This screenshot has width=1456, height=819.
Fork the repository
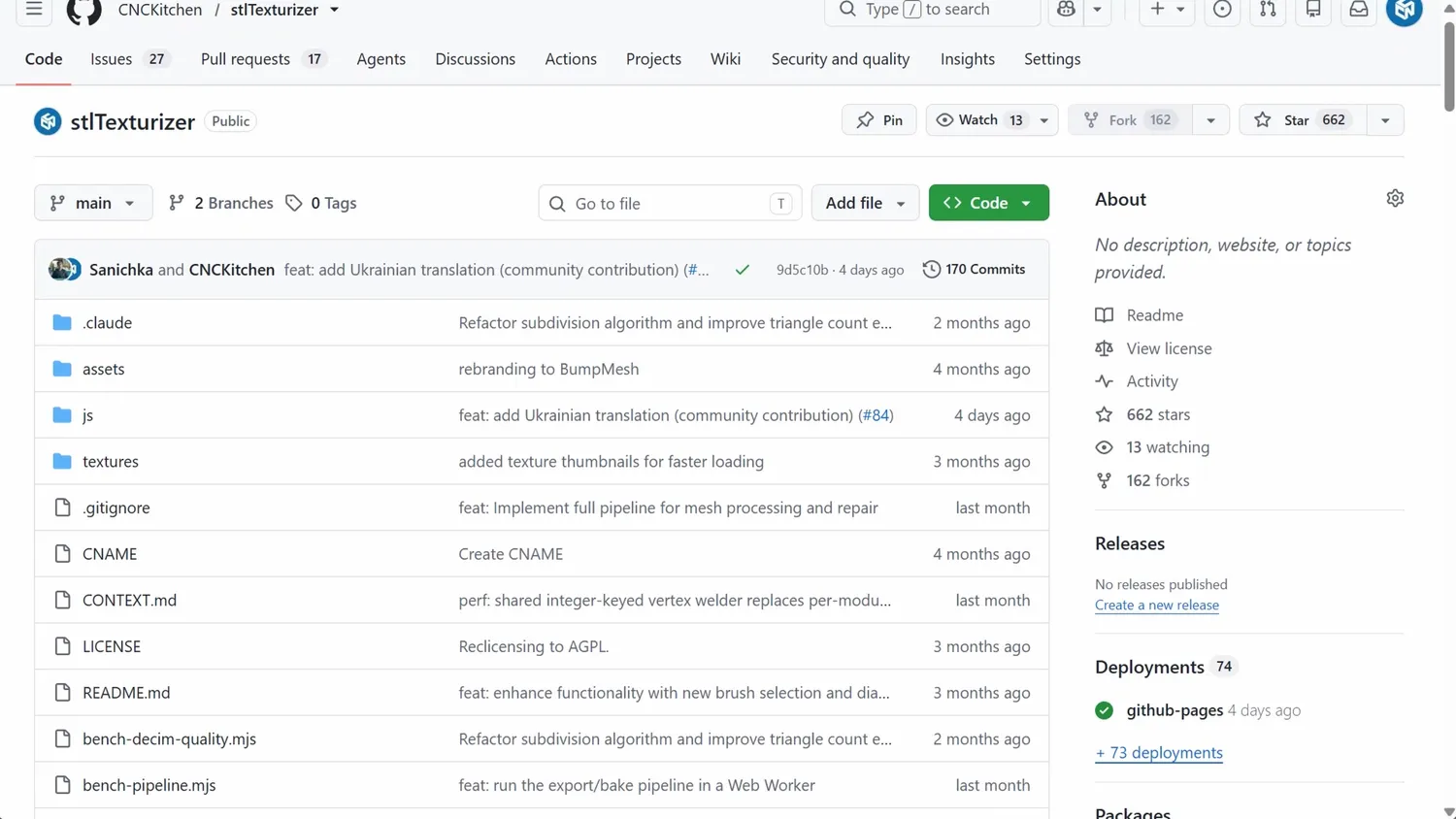point(1131,120)
